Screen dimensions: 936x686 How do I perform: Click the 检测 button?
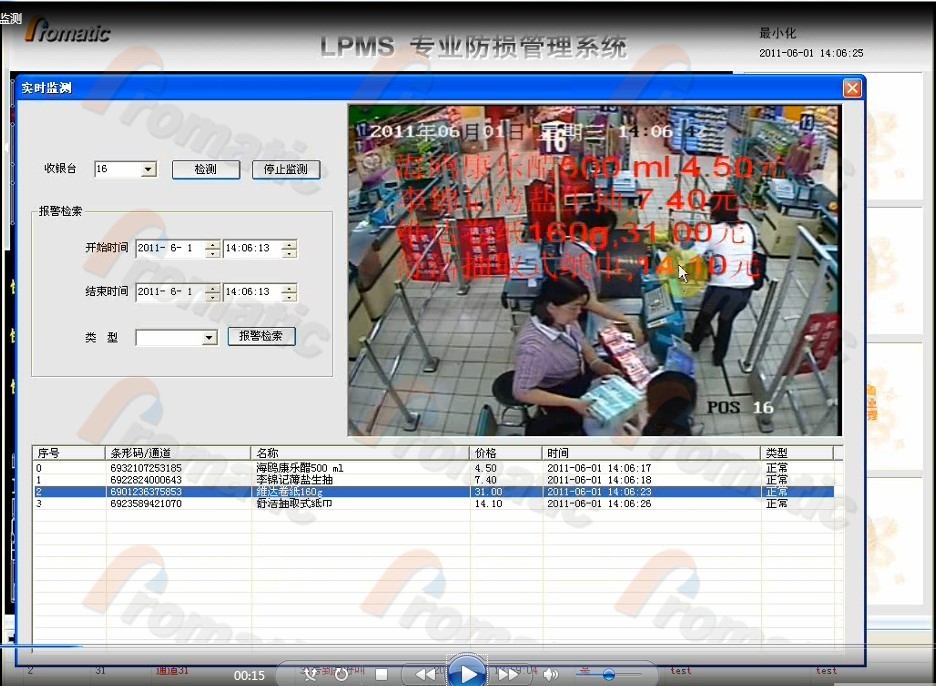point(206,170)
